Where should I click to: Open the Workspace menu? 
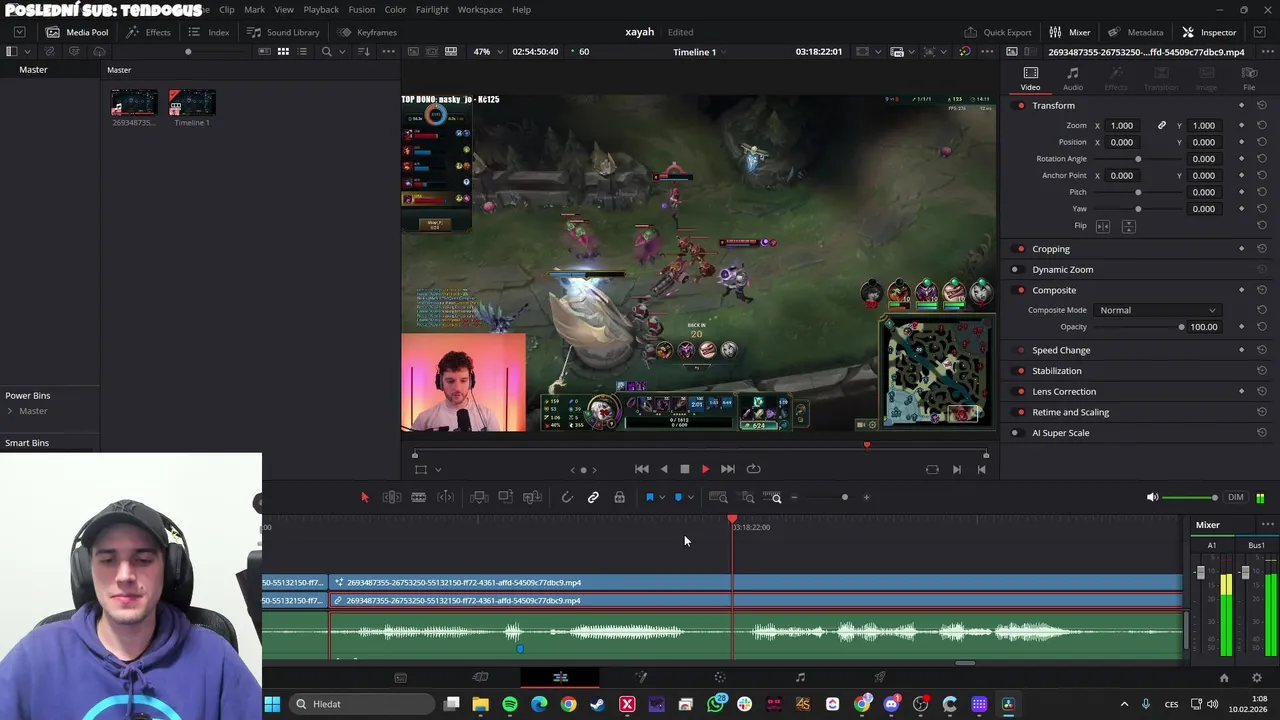[x=480, y=10]
